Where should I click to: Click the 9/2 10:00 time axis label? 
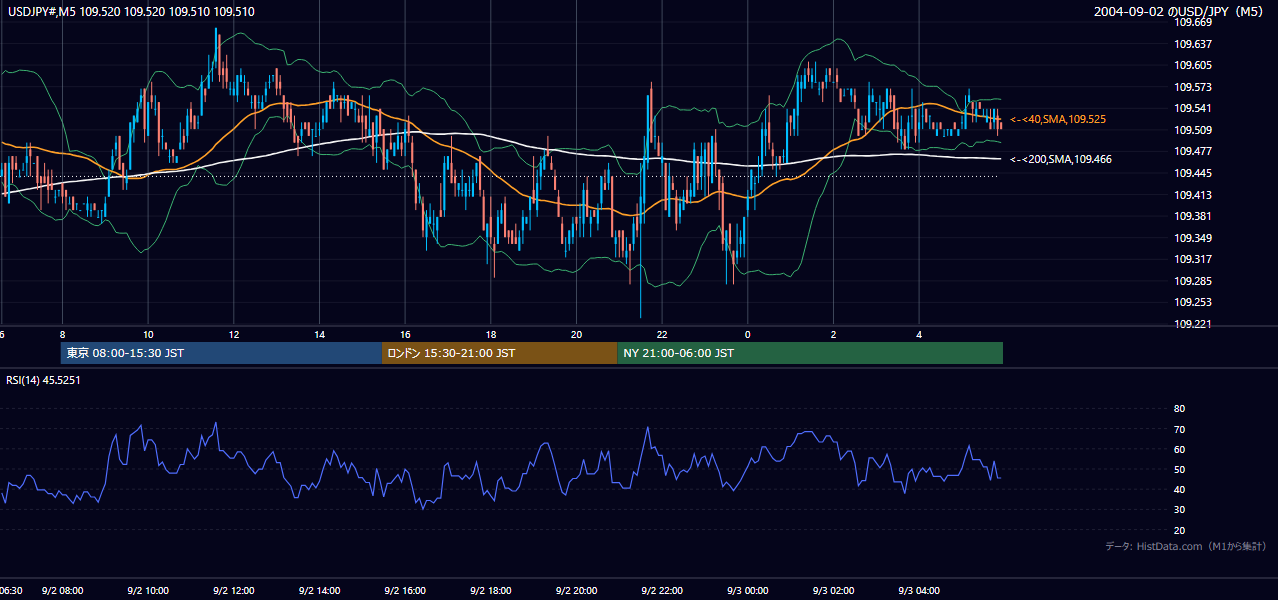(148, 591)
